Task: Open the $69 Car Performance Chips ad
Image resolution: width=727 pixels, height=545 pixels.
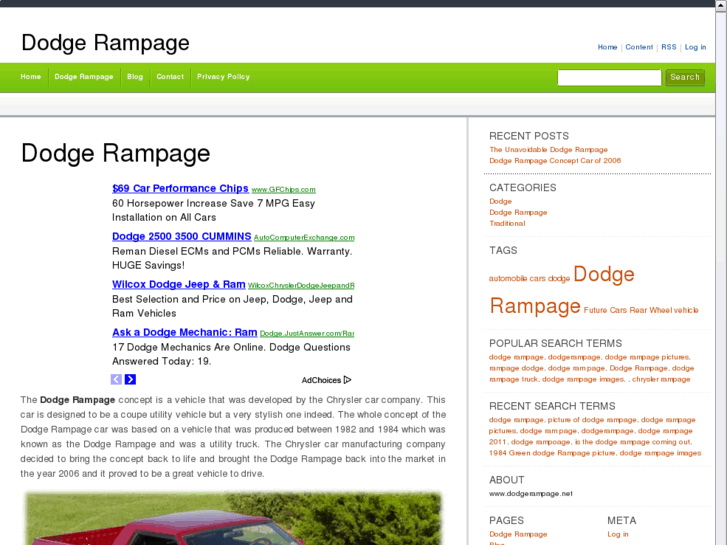Action: [x=180, y=188]
